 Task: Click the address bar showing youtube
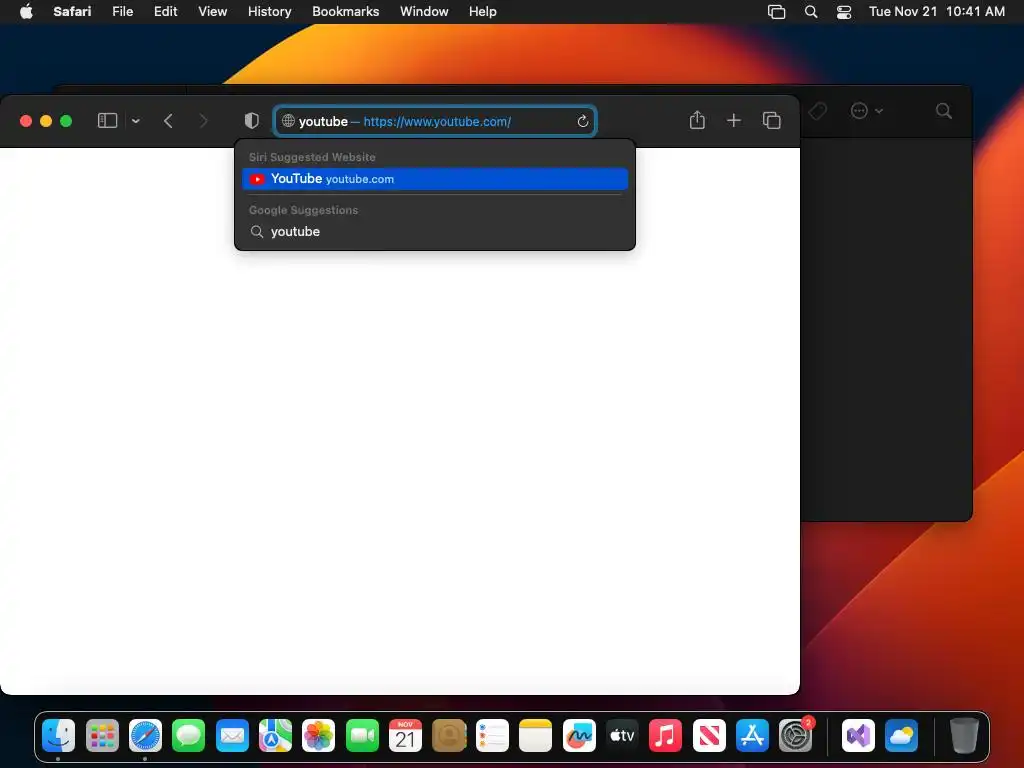click(x=434, y=121)
